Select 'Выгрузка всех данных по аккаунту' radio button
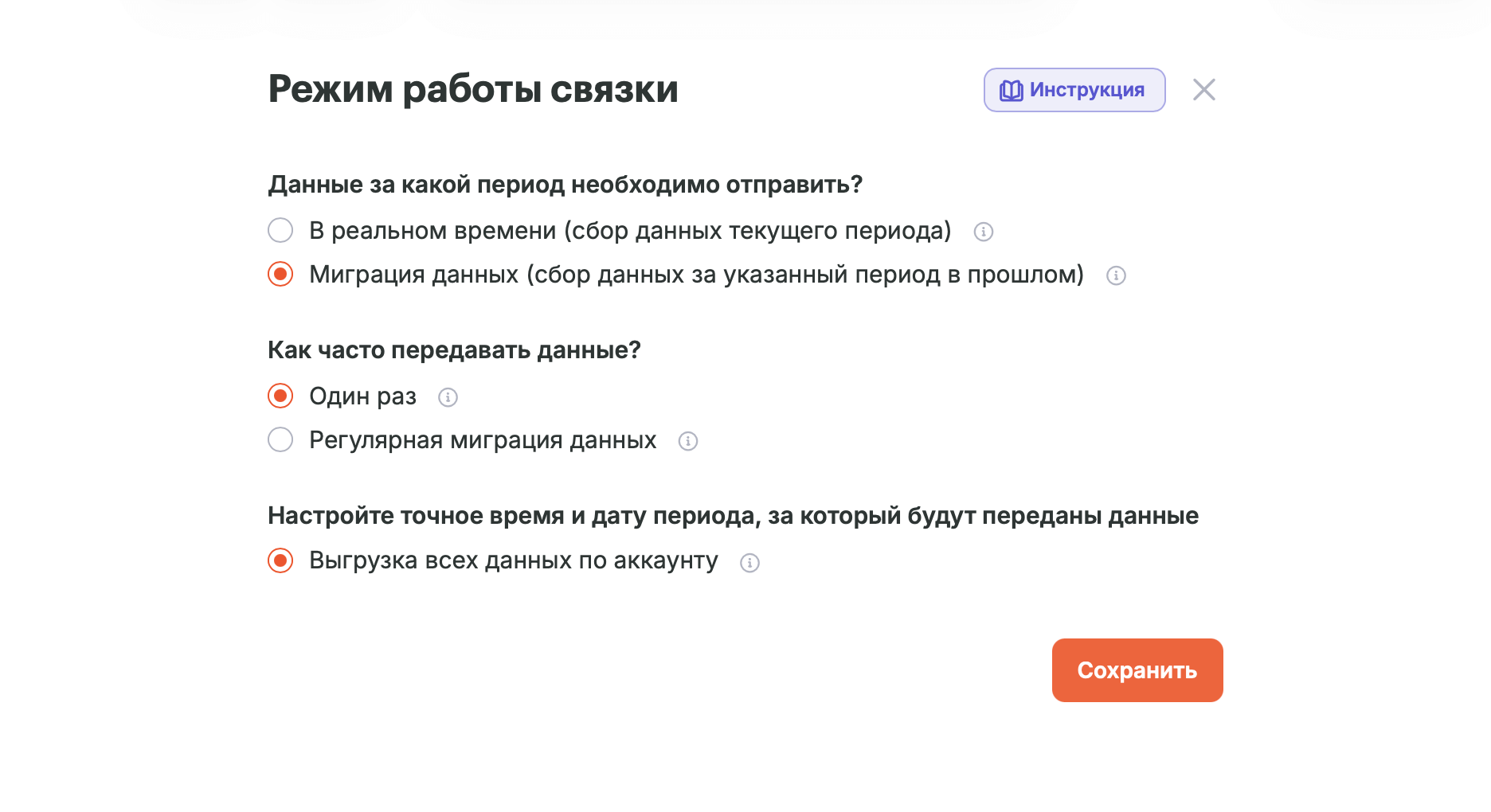 (280, 561)
